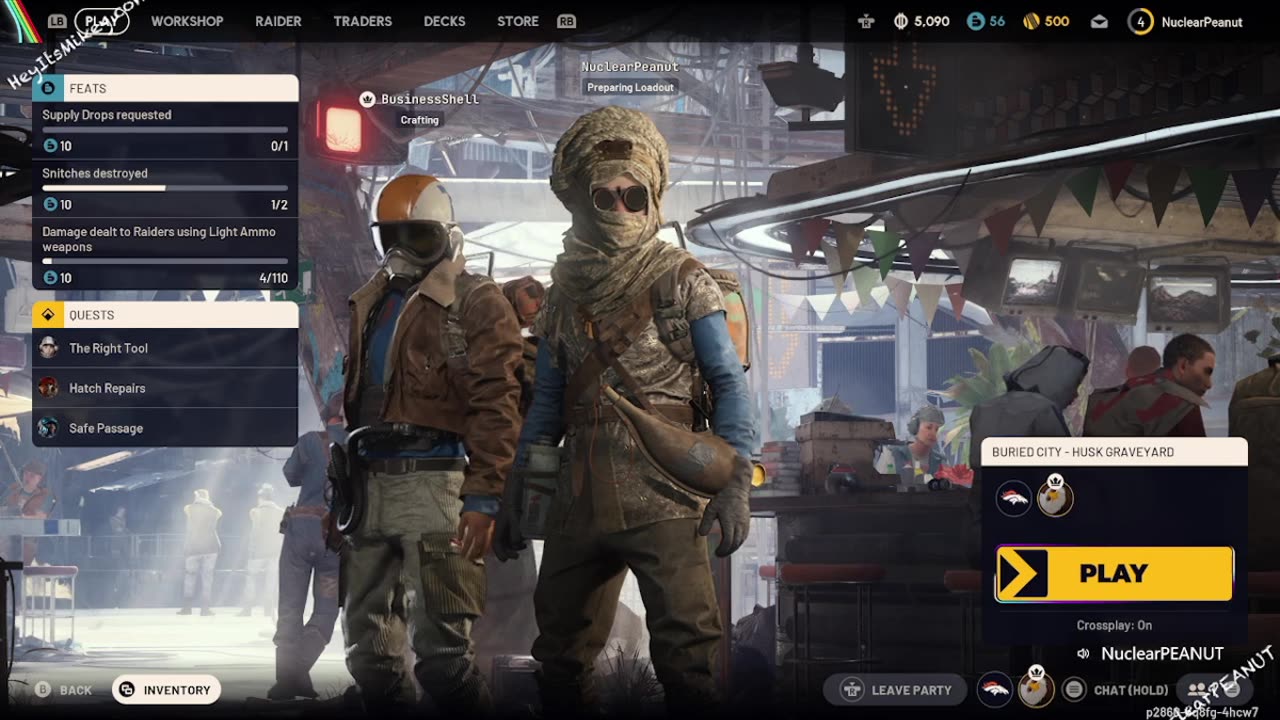This screenshot has height=720, width=1280.
Task: Click the Feats header icon
Action: [48, 88]
